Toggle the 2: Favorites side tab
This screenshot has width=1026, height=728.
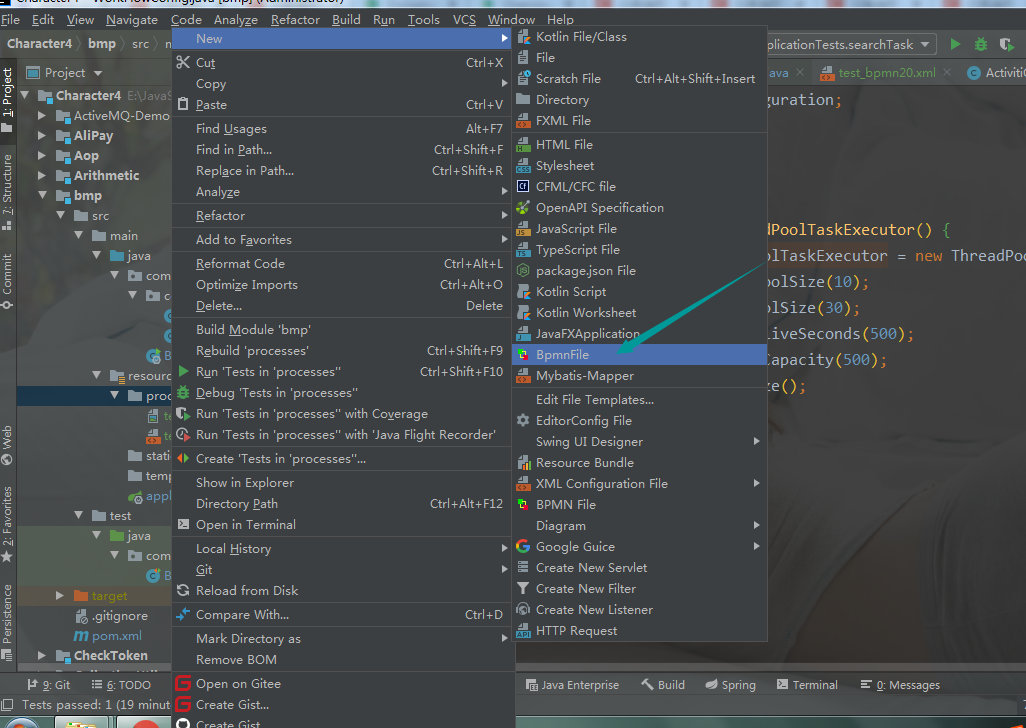coord(7,523)
